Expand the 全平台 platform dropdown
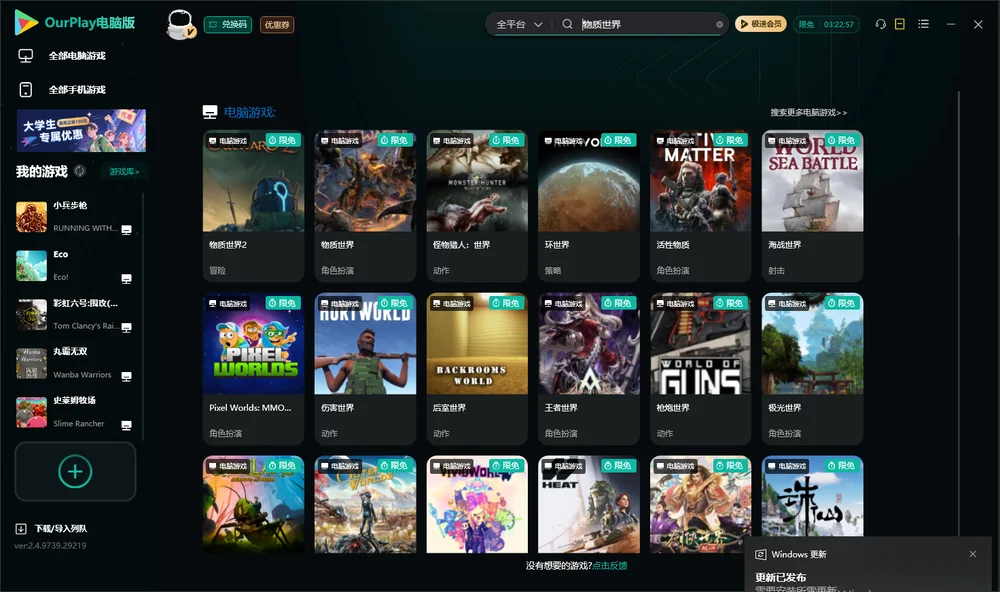1000x592 pixels. [x=520, y=24]
